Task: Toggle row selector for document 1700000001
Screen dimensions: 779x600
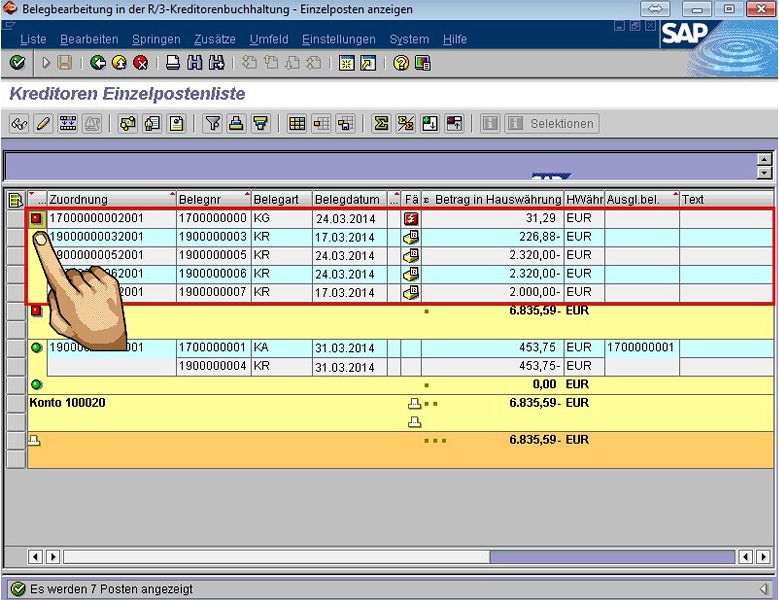Action: [x=16, y=348]
